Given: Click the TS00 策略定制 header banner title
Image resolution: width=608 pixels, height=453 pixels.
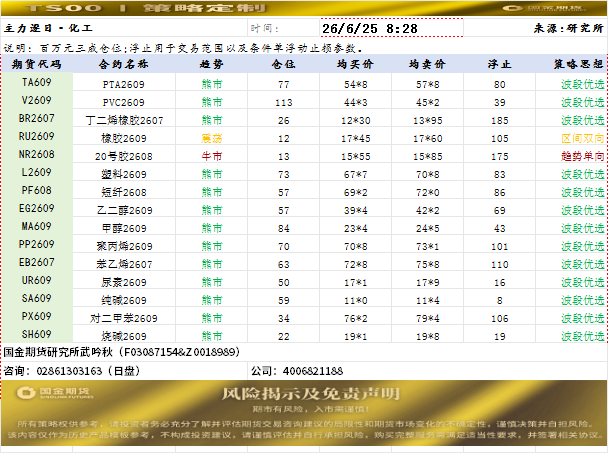Looking at the screenshot, I should point(145,8).
